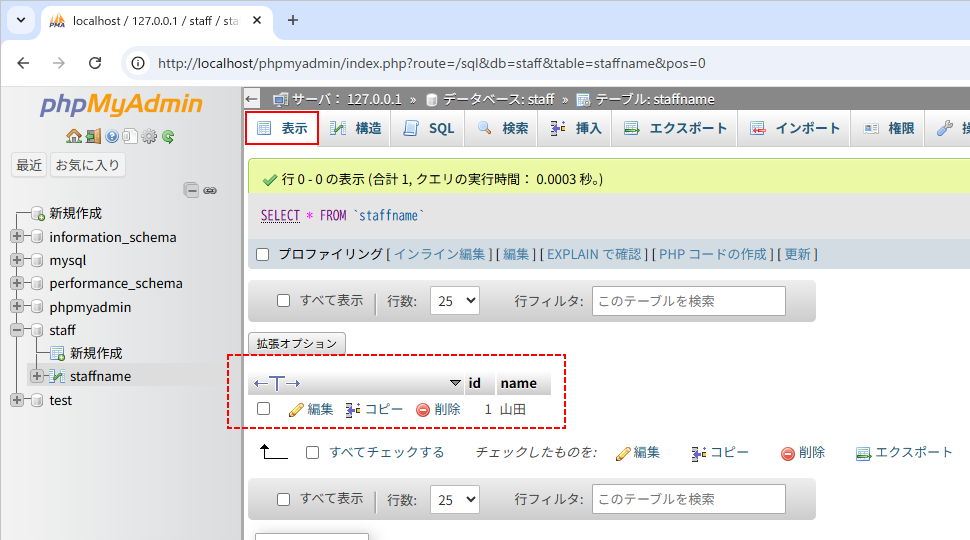The image size is (970, 540).
Task: Collapse all navigation tree items icon
Action: 191,190
